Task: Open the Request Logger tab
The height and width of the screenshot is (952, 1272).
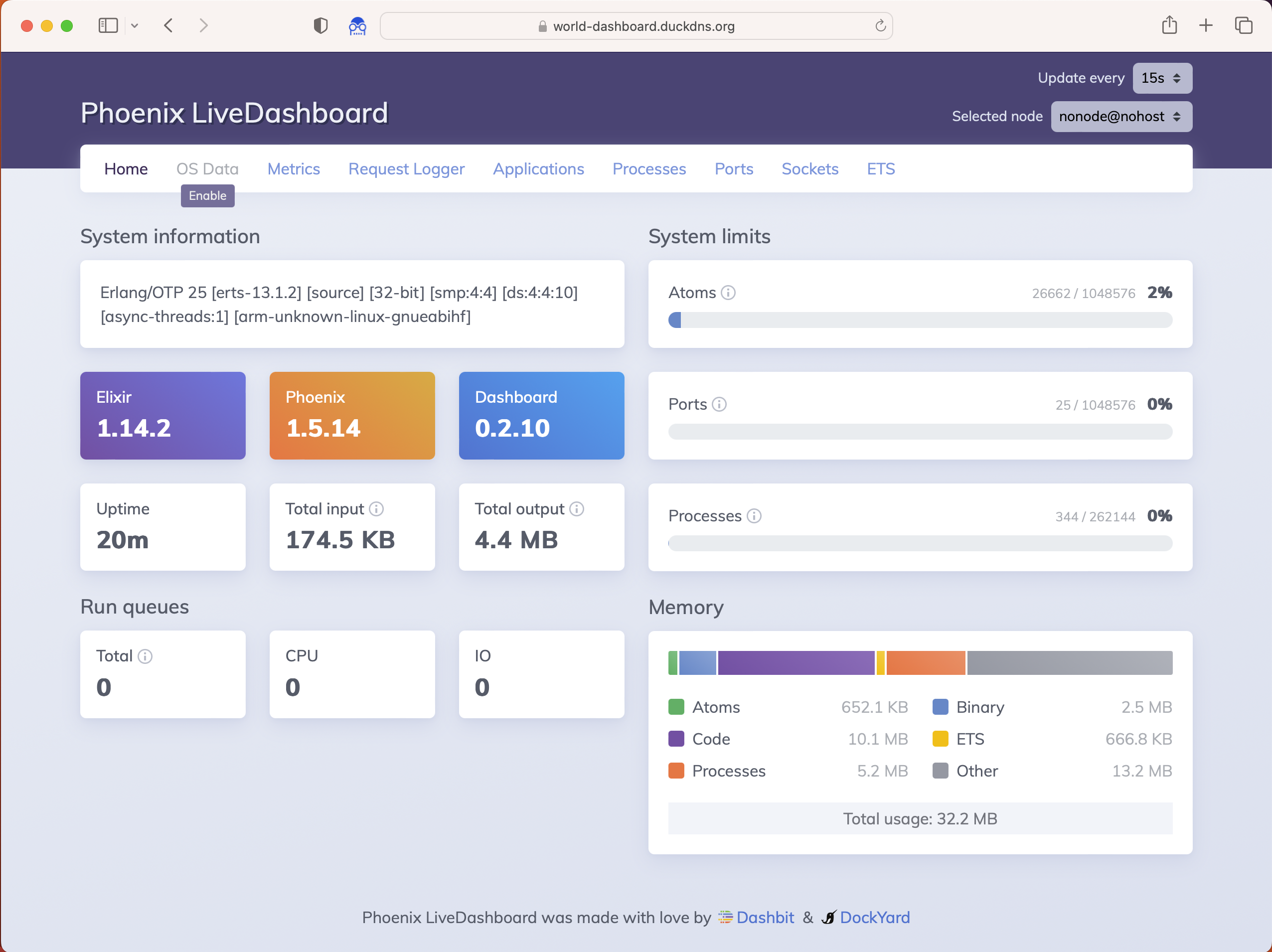Action: pyautogui.click(x=406, y=169)
